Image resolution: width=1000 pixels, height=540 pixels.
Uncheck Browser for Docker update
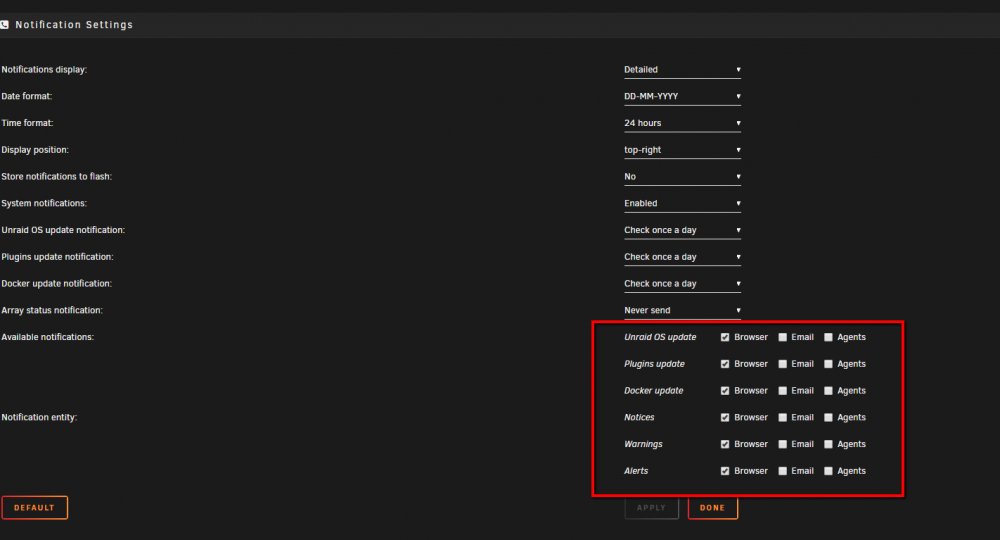tap(725, 391)
